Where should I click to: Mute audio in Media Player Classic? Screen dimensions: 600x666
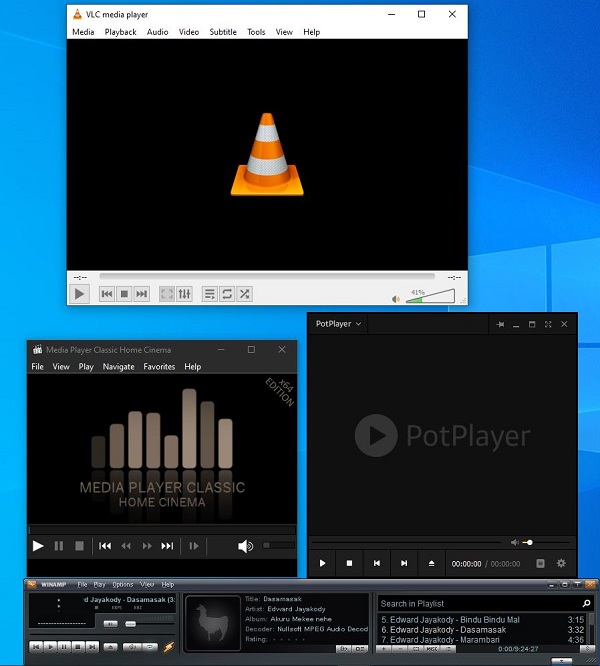tap(245, 546)
